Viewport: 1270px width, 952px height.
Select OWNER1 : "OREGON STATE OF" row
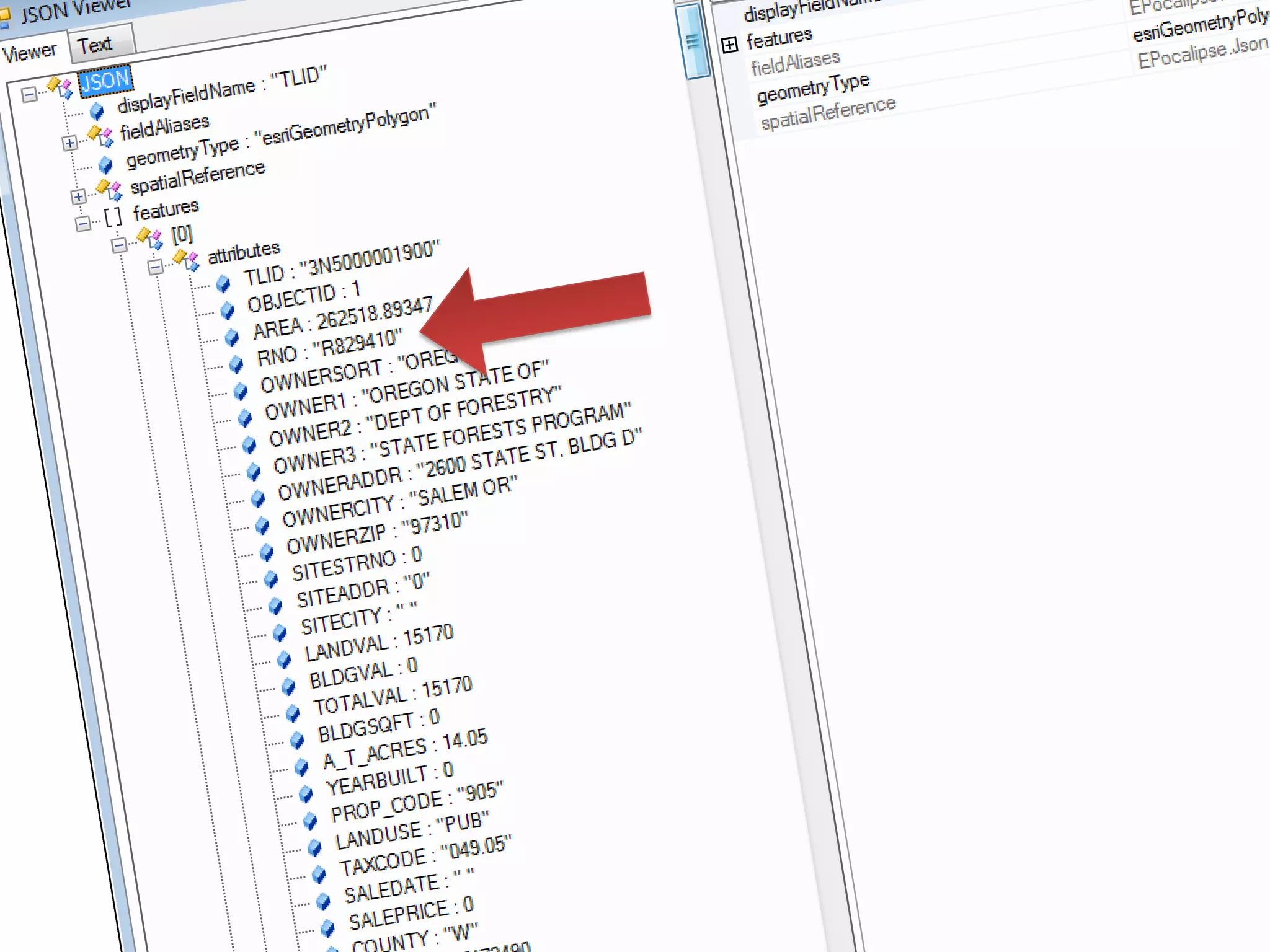[x=407, y=390]
